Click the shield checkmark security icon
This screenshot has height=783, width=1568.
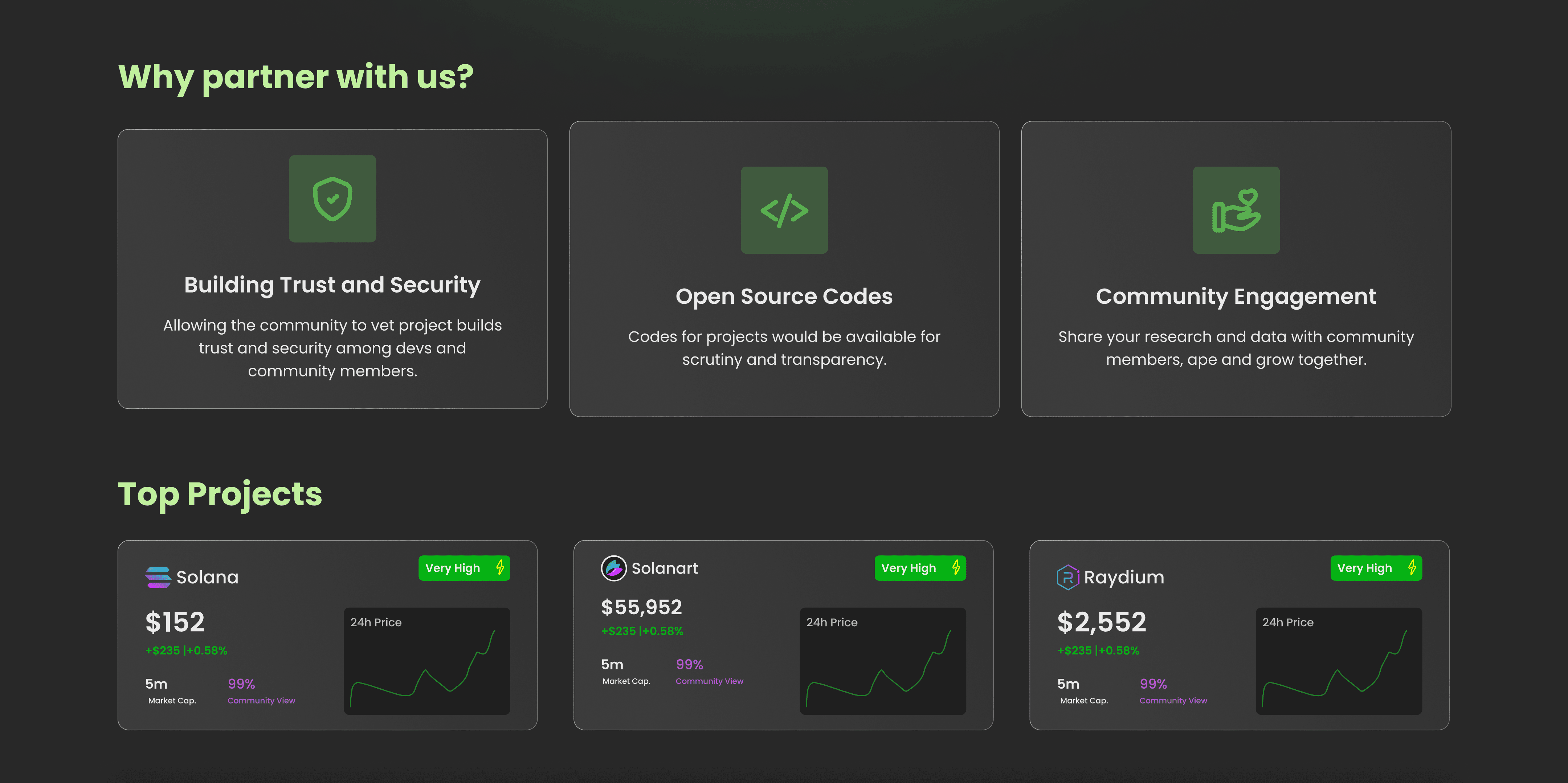click(332, 199)
